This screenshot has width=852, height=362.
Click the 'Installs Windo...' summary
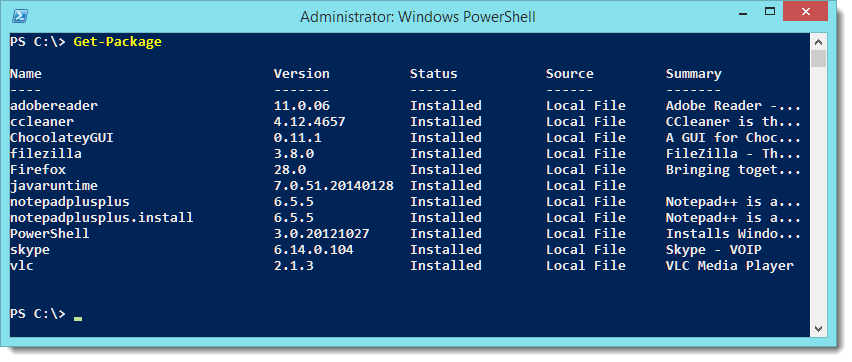(x=734, y=234)
